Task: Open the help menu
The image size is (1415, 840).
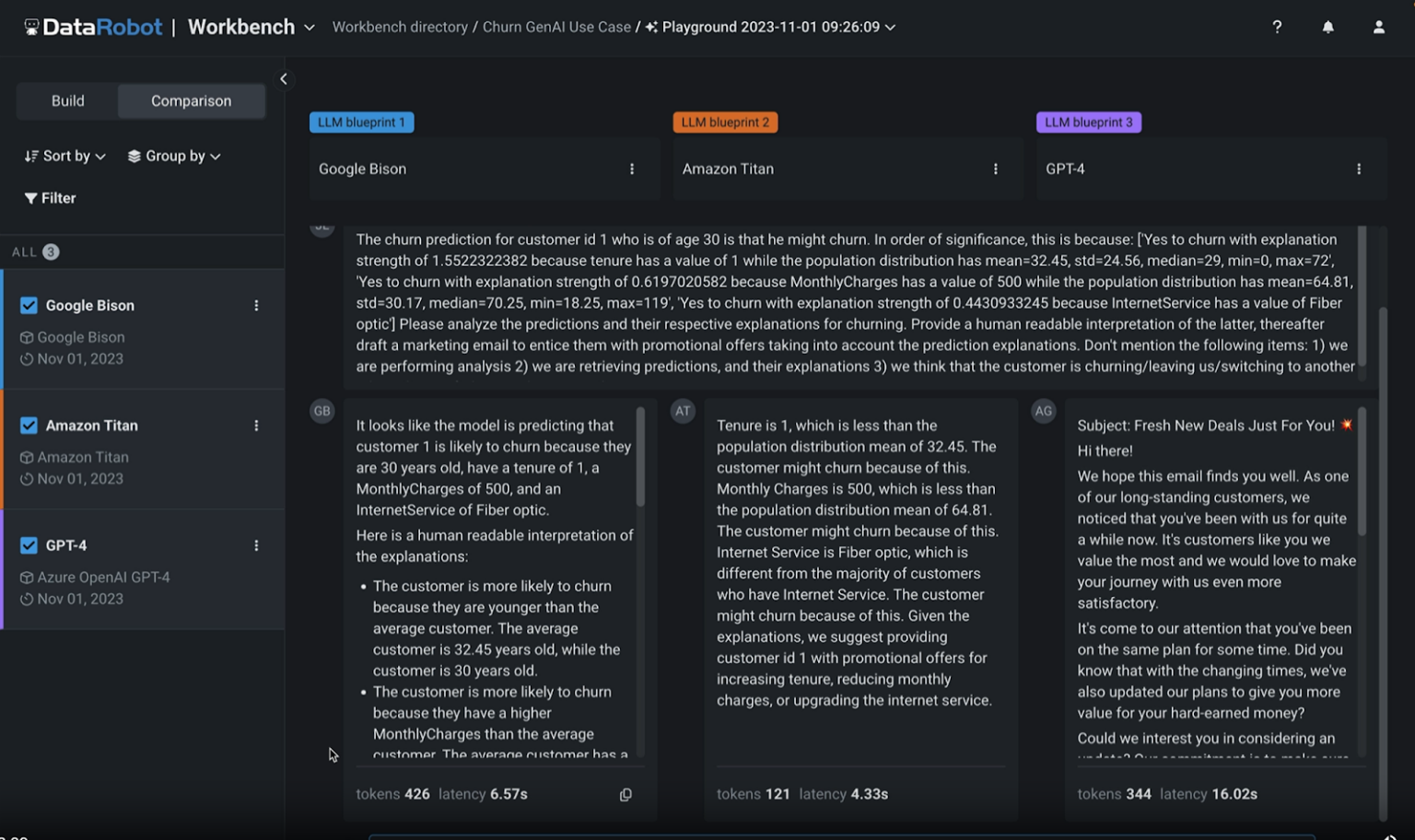Action: coord(1277,27)
